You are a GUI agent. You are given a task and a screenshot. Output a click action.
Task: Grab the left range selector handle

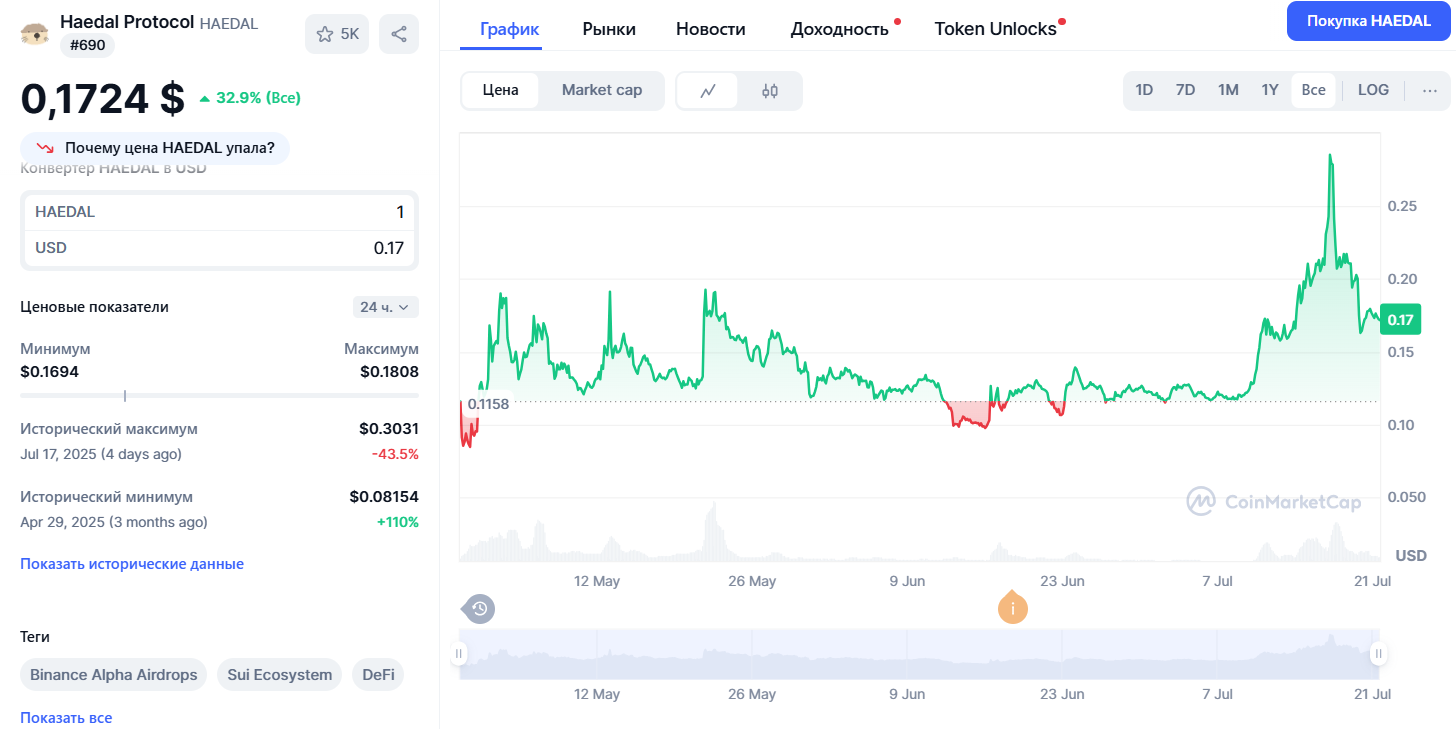459,654
